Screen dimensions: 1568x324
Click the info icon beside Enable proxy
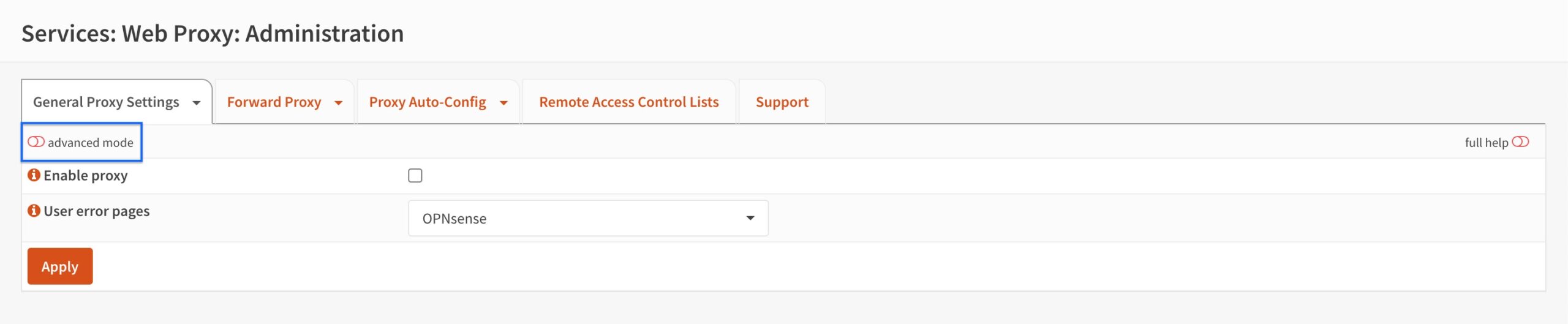tap(34, 175)
